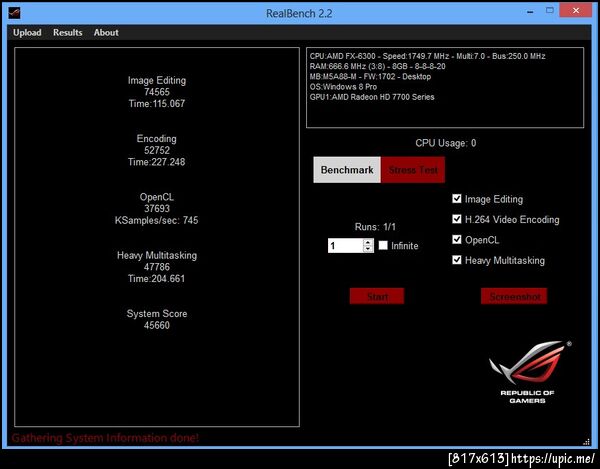This screenshot has height=469, width=600.
Task: Open the About menu
Action: click(106, 33)
